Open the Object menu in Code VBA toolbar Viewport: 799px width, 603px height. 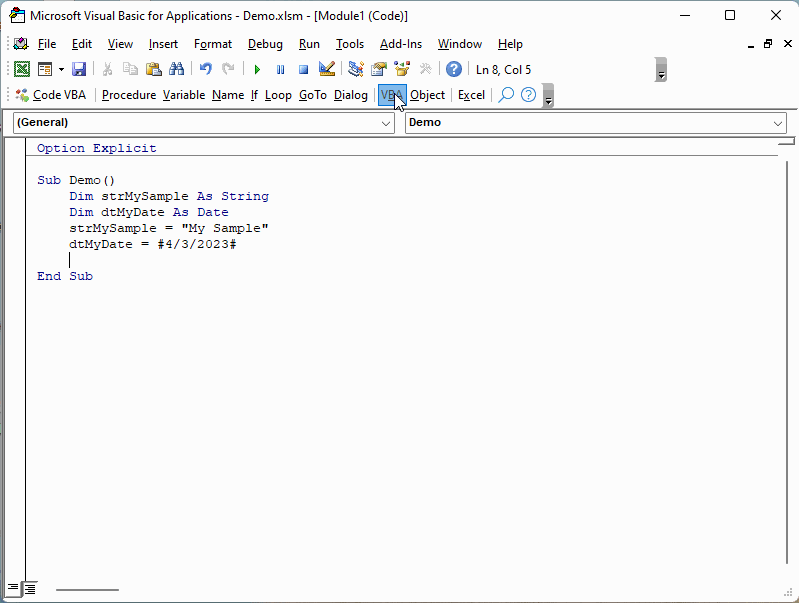[x=428, y=95]
